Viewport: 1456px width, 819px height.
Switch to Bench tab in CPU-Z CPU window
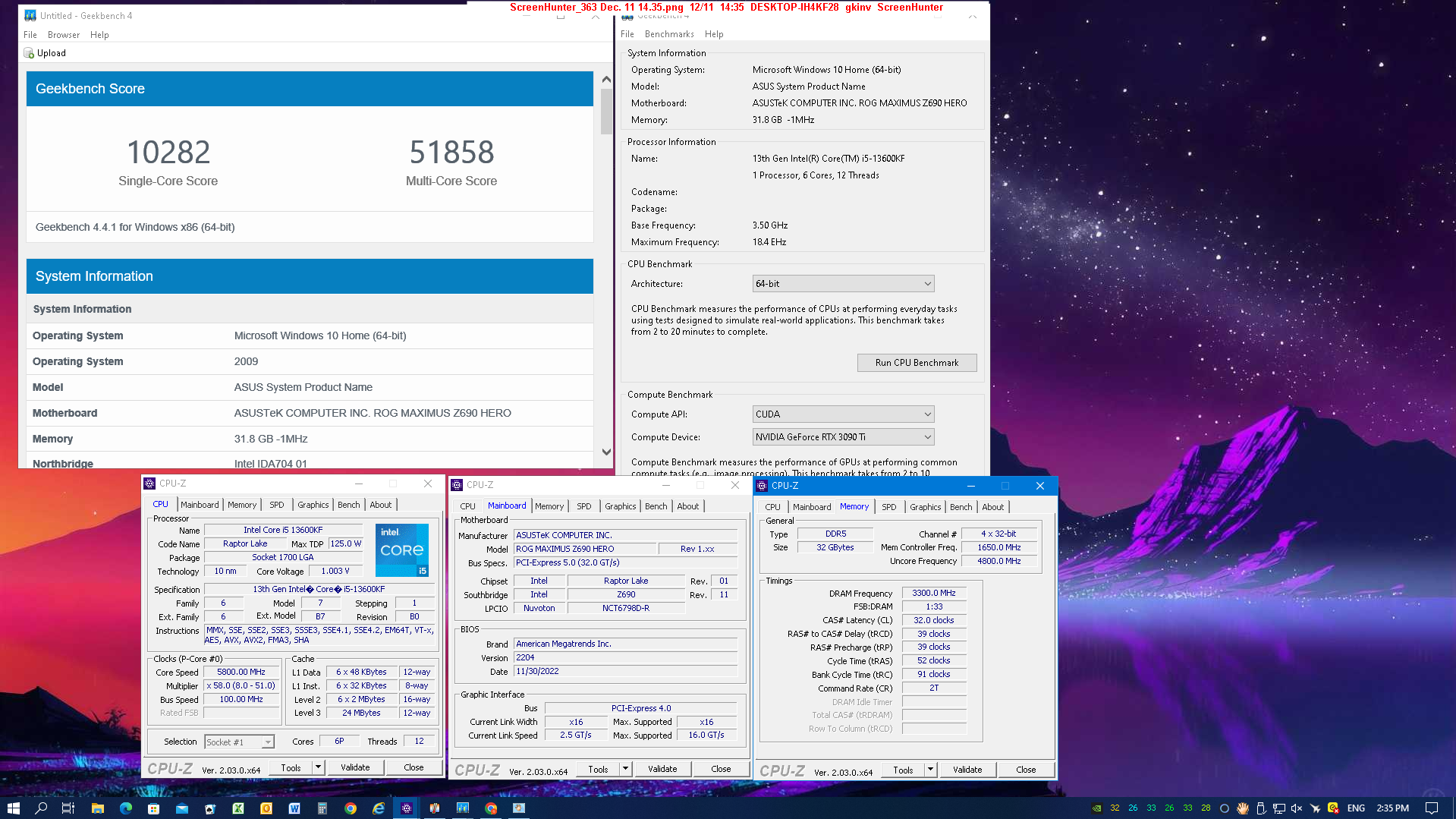pyautogui.click(x=349, y=505)
